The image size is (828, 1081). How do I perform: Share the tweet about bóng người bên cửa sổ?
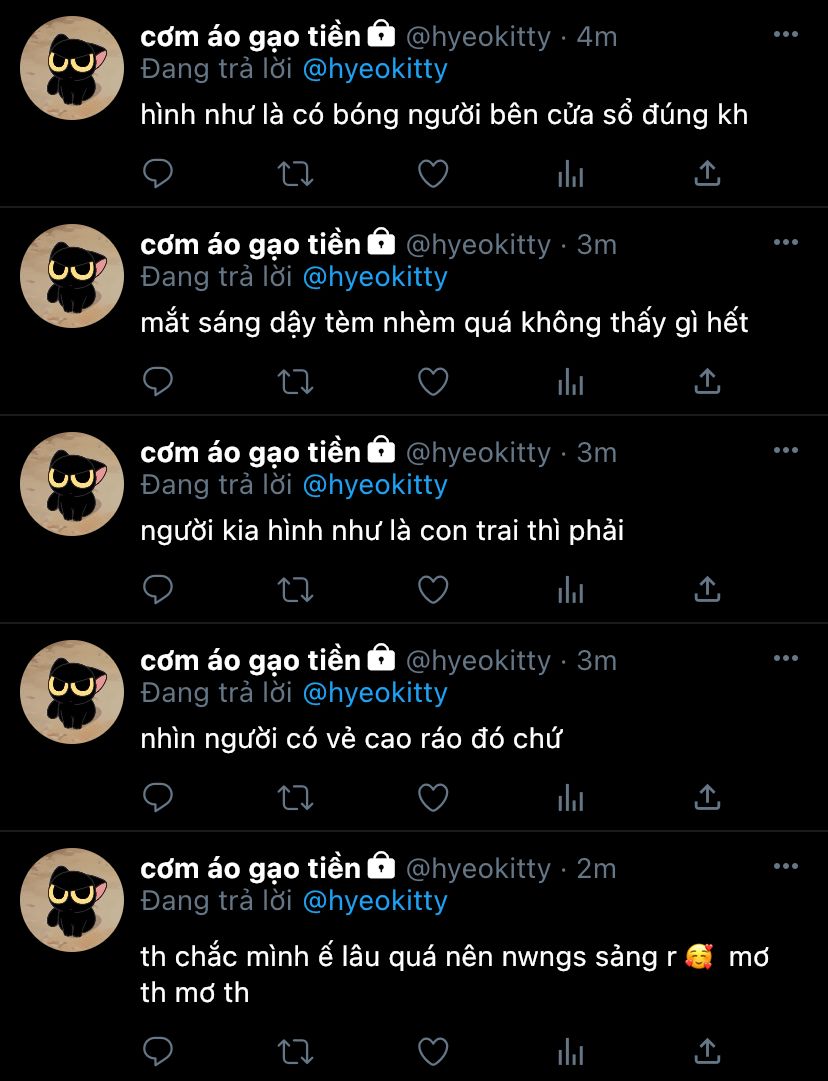click(x=707, y=173)
